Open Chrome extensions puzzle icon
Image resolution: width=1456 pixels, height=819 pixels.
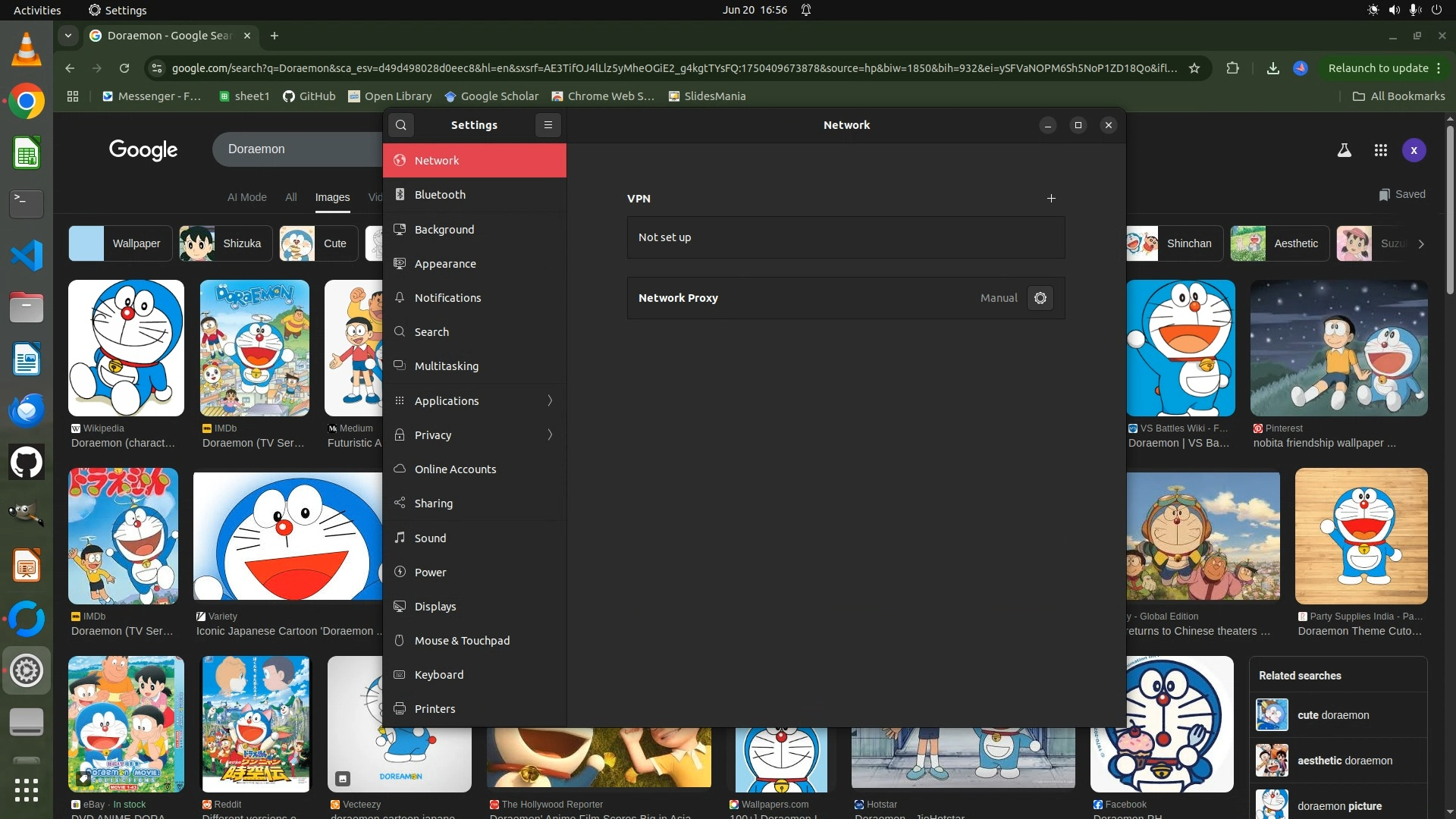tap(1232, 68)
